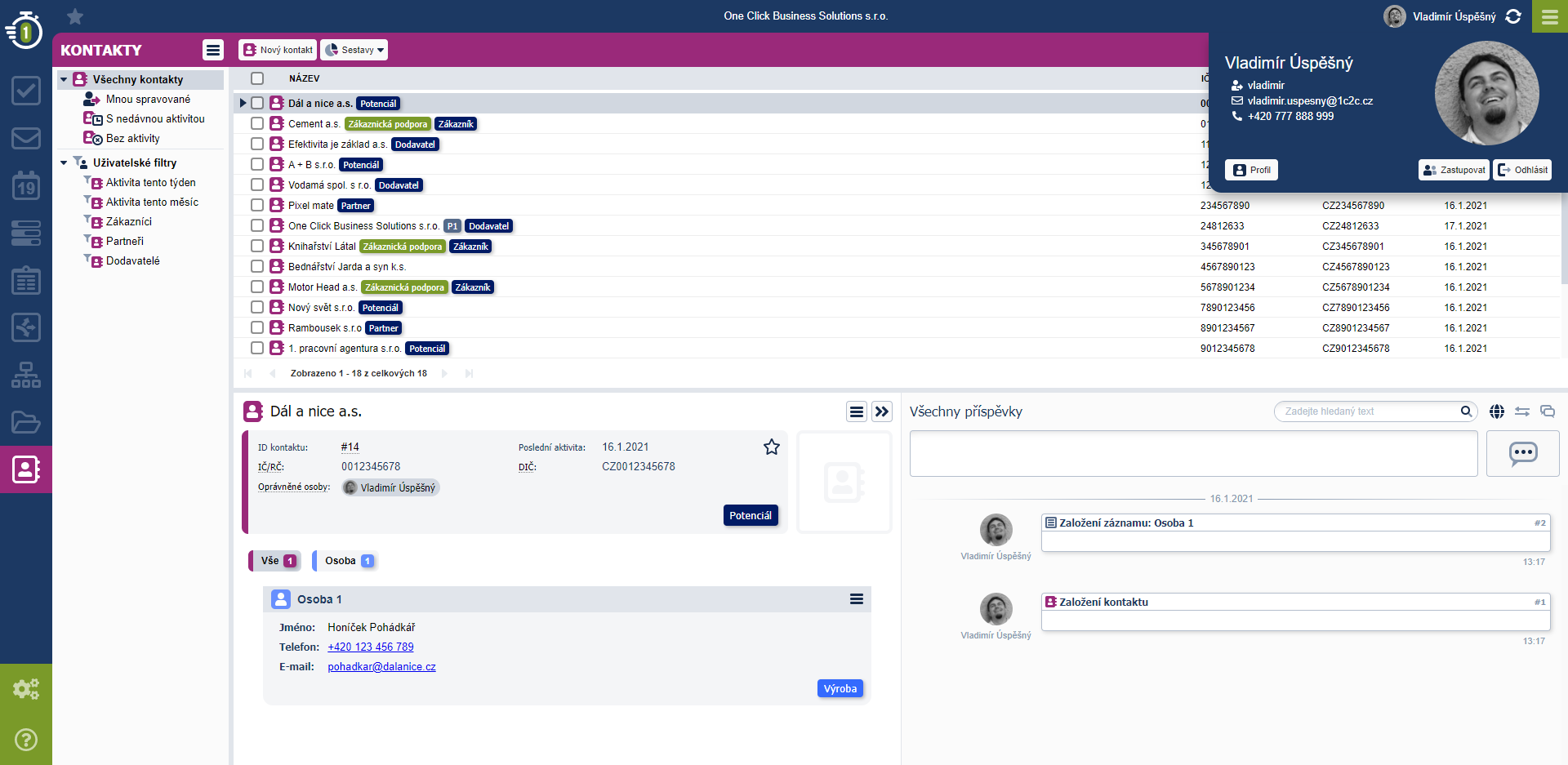Click the Výroba tag on Osoba 1
This screenshot has height=765, width=1568.
click(x=840, y=688)
